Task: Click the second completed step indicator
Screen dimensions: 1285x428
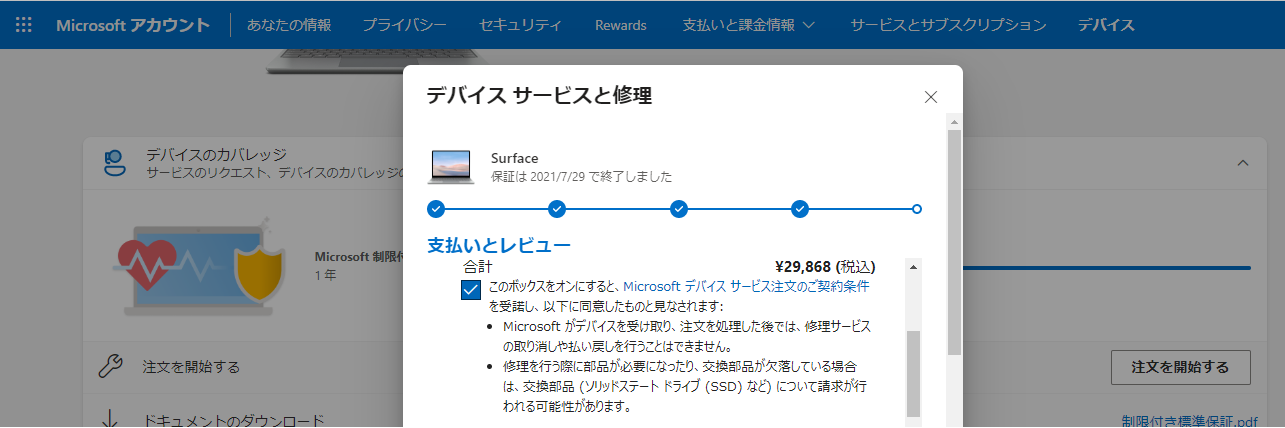Action: click(557, 209)
